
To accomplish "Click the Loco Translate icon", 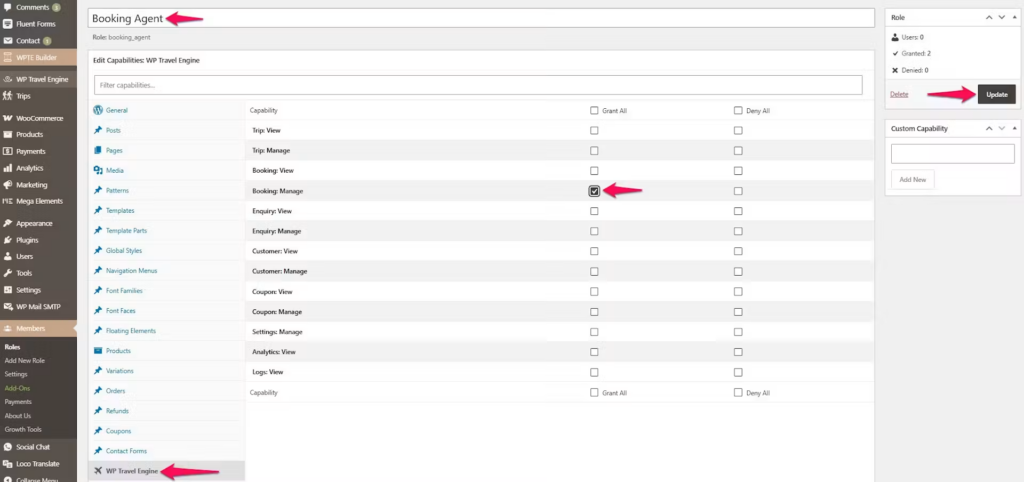I will coord(7,464).
